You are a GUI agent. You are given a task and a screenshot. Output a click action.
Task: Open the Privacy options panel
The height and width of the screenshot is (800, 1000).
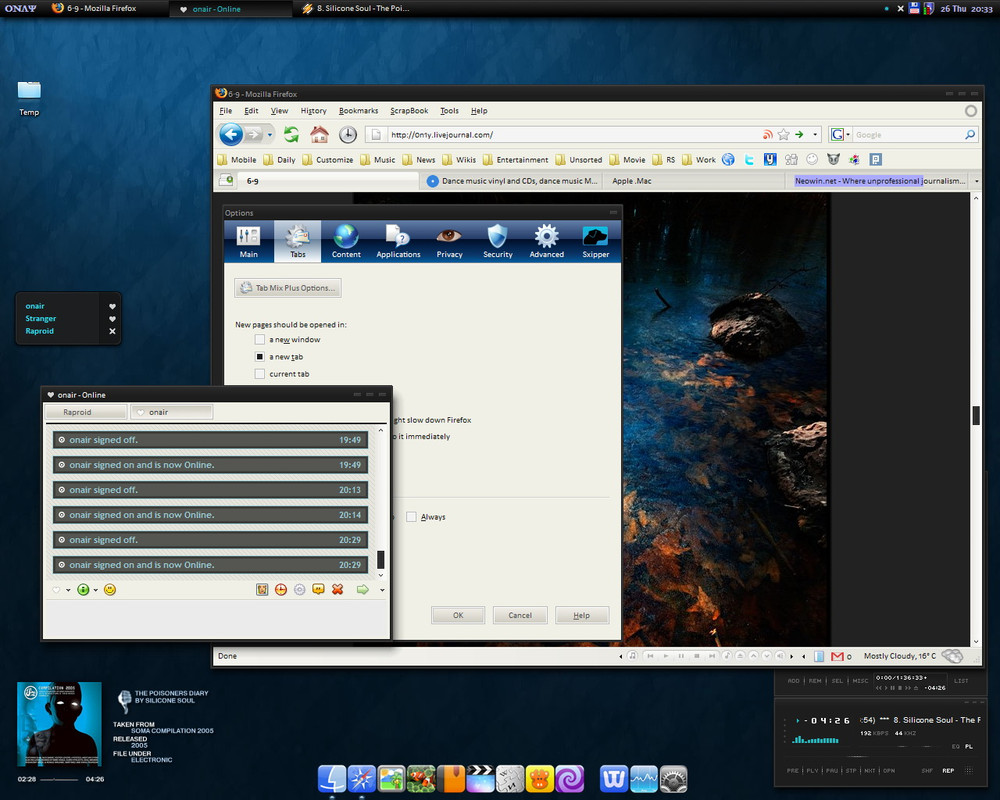coord(449,241)
